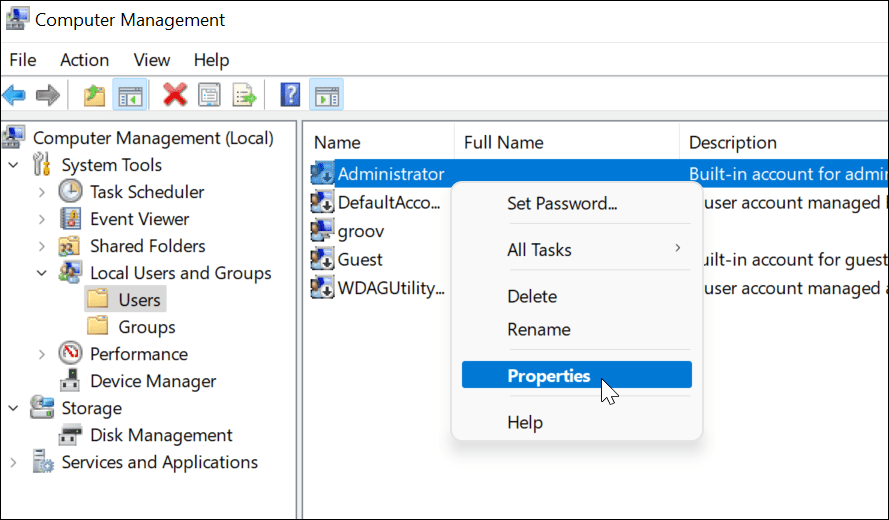Select the Groups folder in tree

click(146, 327)
